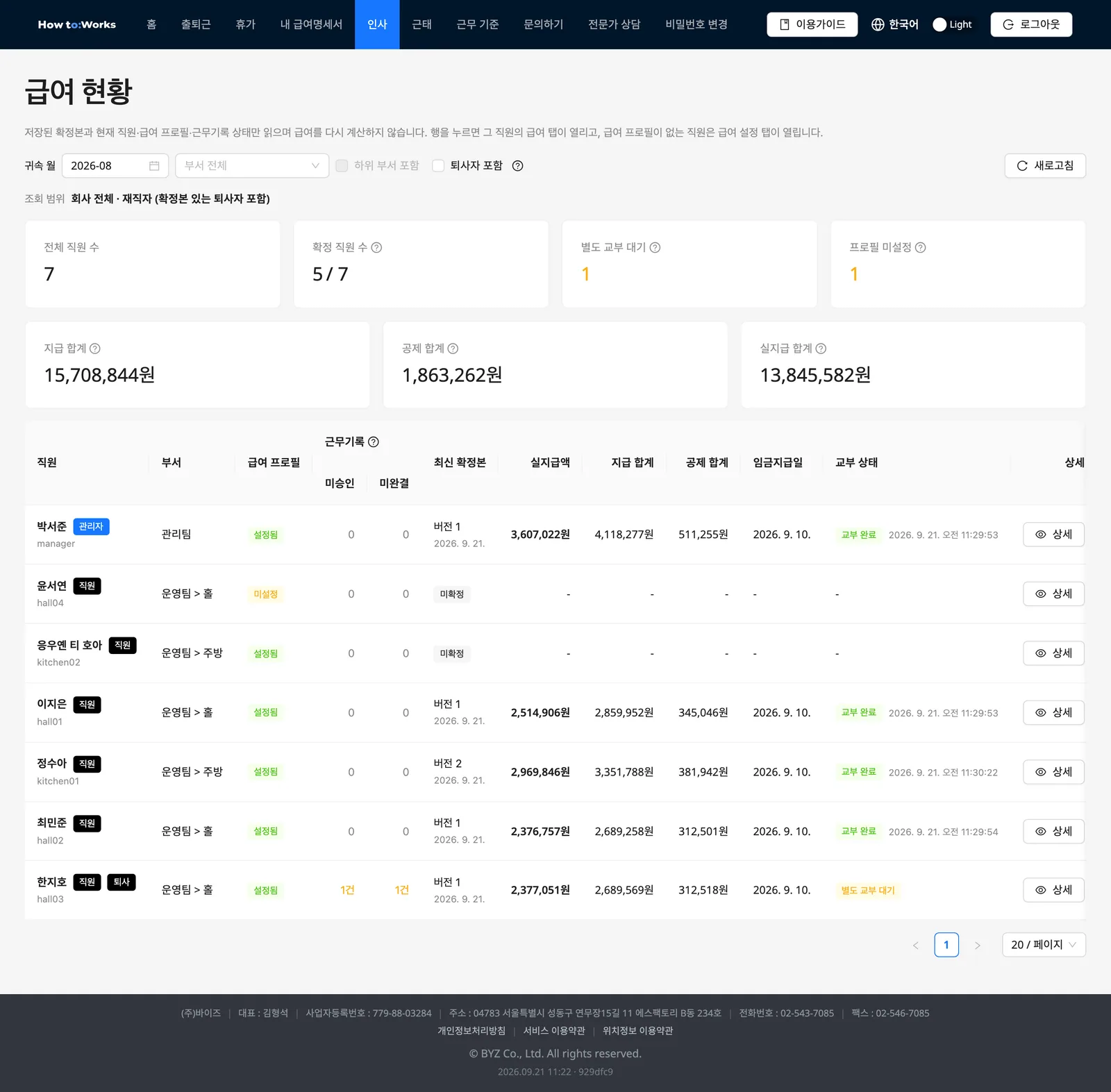The height and width of the screenshot is (1092, 1111).
Task: Open 20 / 페이지 page size dropdown
Action: click(x=1044, y=945)
